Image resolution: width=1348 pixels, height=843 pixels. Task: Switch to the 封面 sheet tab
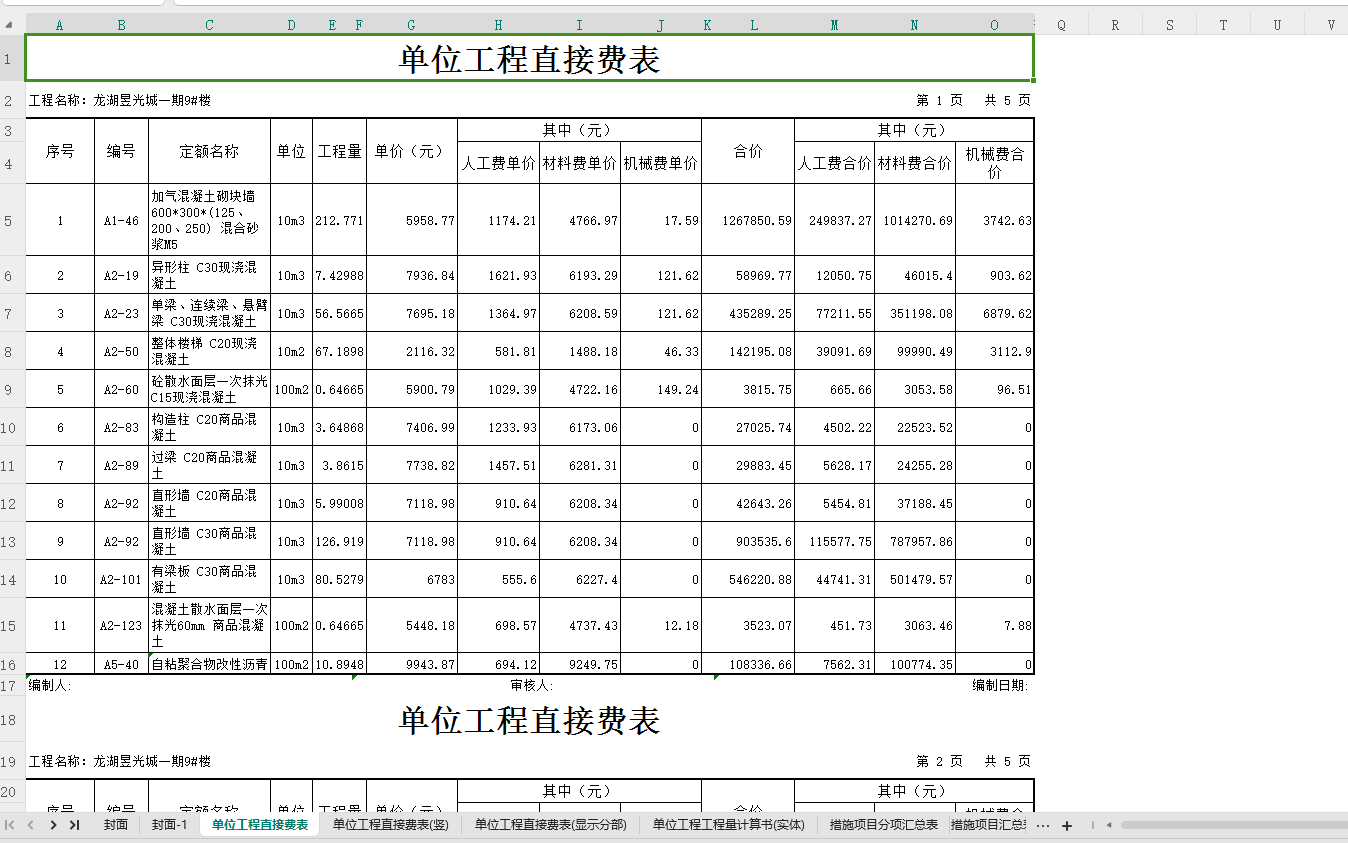[x=116, y=825]
